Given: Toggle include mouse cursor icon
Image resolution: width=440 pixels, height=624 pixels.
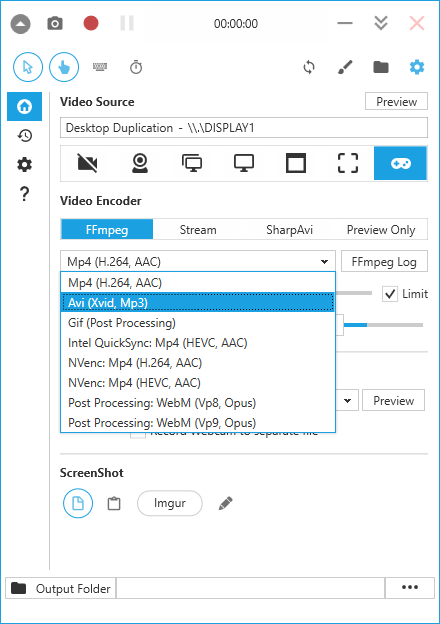Looking at the screenshot, I should 28,67.
